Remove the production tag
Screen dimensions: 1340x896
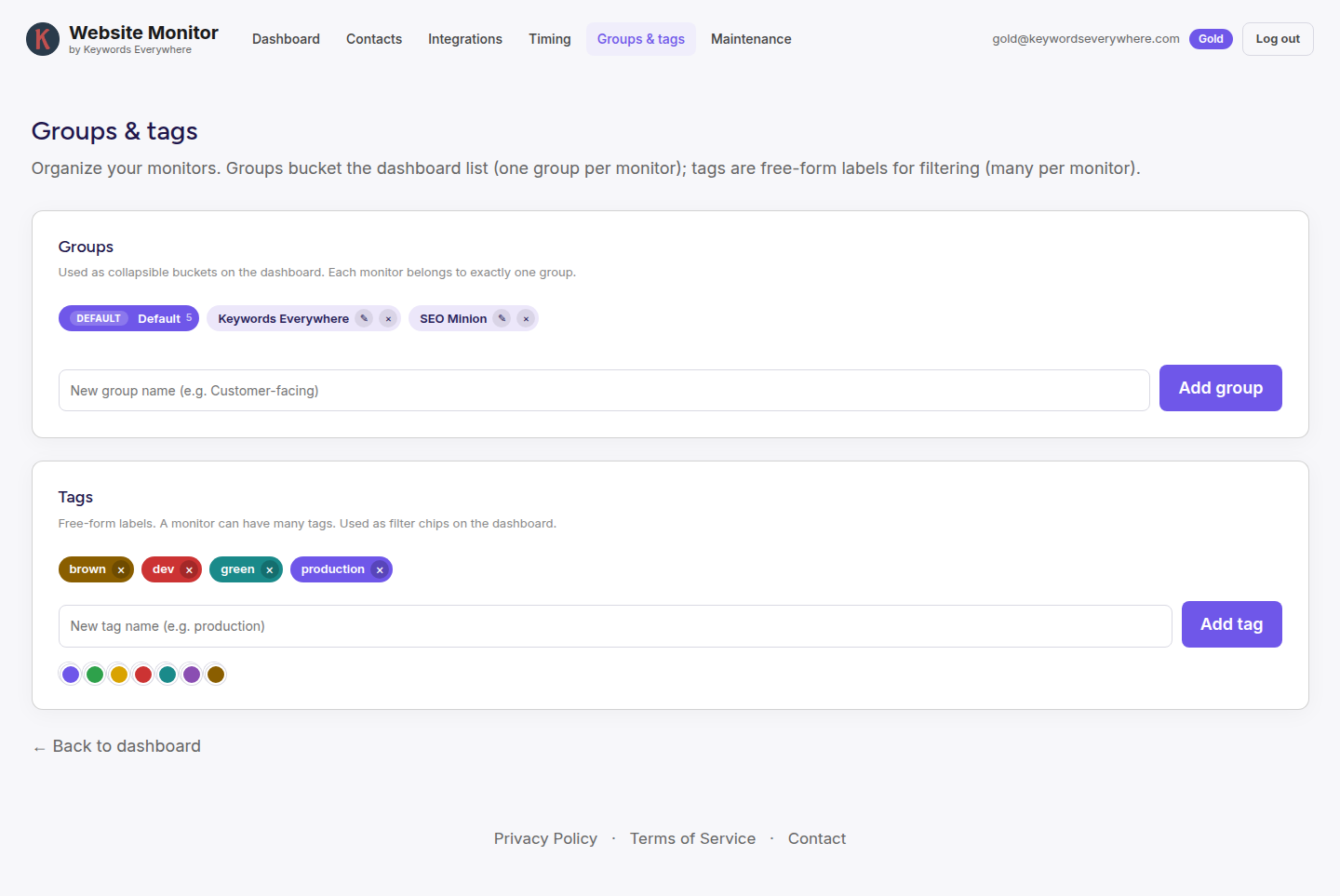click(x=380, y=569)
